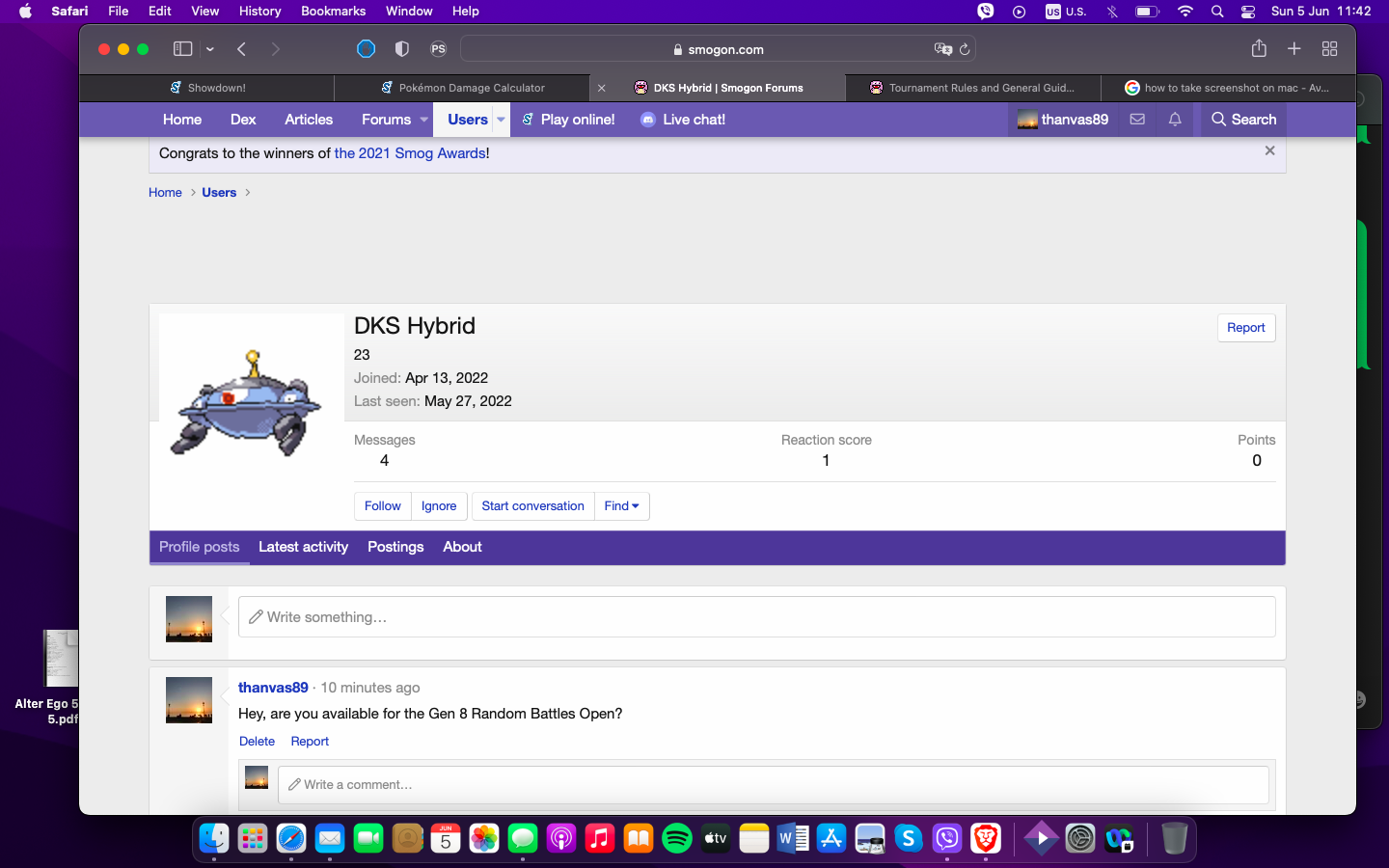Open Control Center in menu bar
The width and height of the screenshot is (1389, 868).
[1248, 12]
